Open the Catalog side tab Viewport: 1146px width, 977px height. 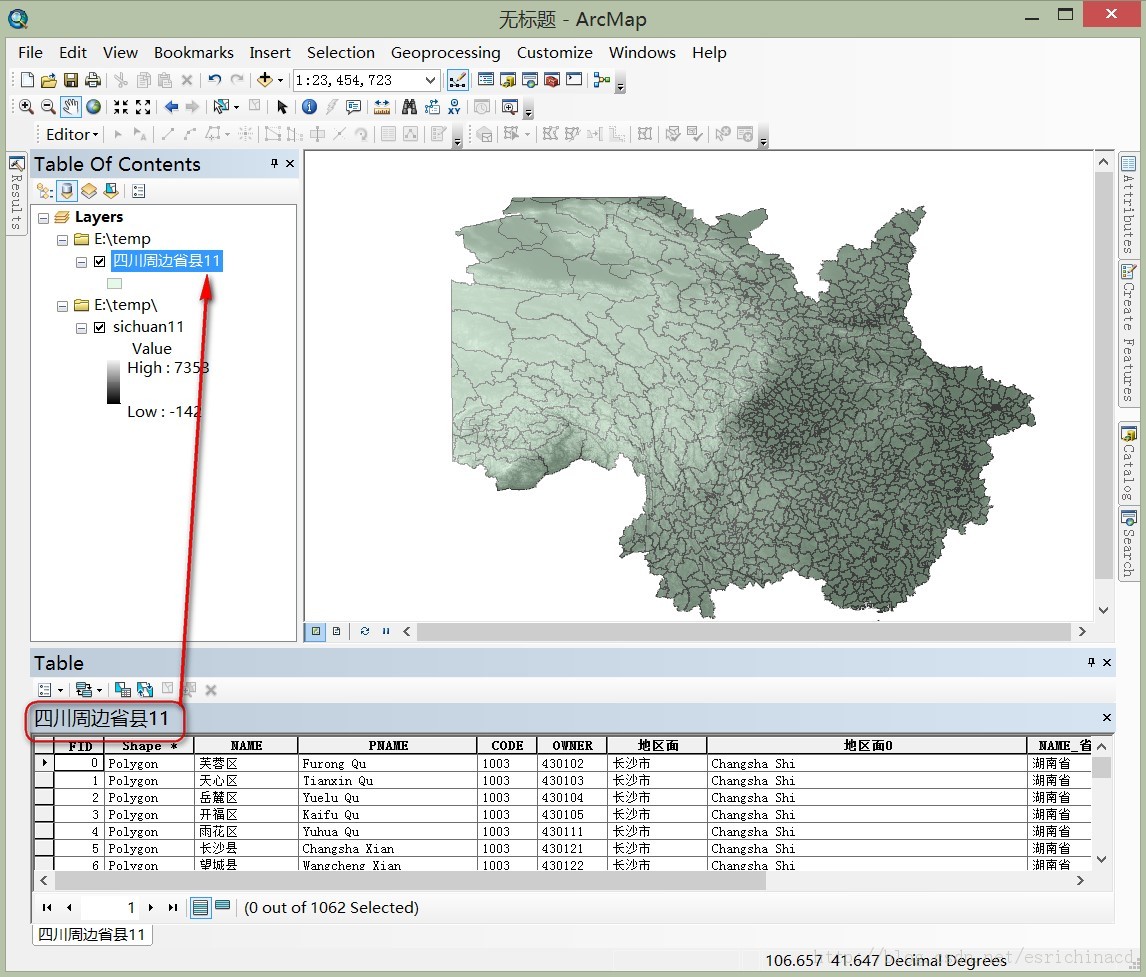point(1128,464)
